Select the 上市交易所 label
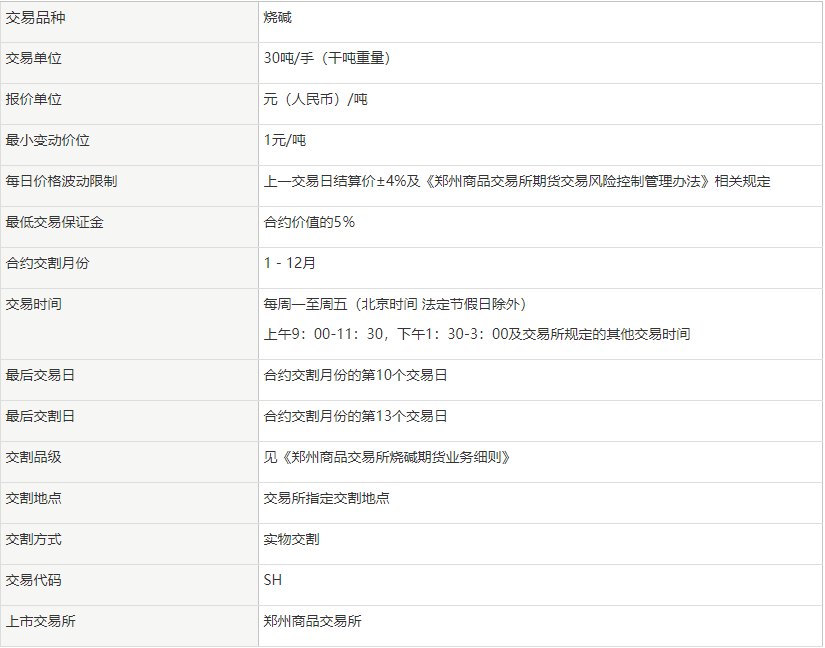This screenshot has height=648, width=825. (x=41, y=622)
